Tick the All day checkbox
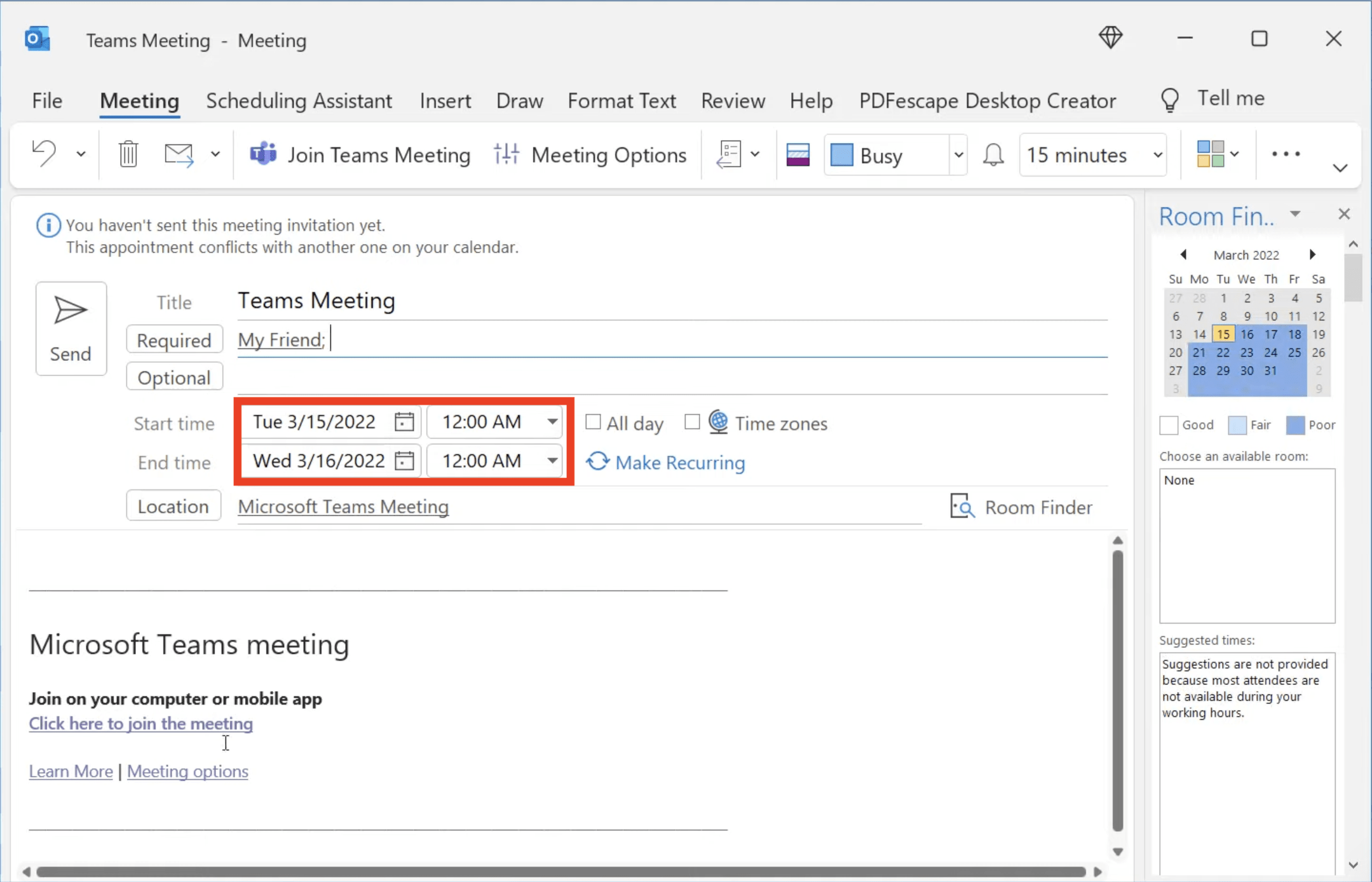The image size is (1372, 882). pos(593,422)
